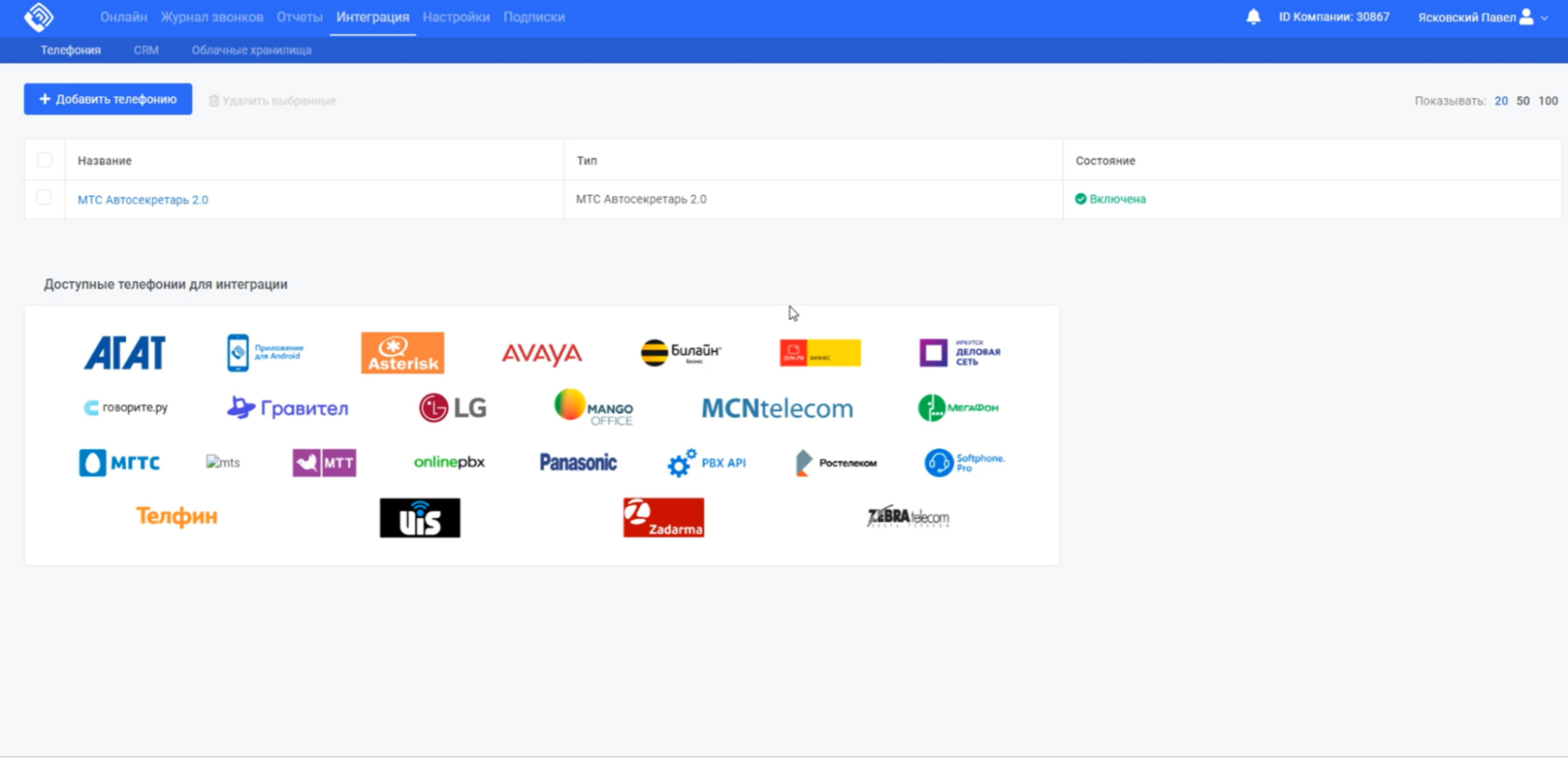The width and height of the screenshot is (1568, 758).
Task: Click the Удалить выбранные button
Action: [273, 101]
